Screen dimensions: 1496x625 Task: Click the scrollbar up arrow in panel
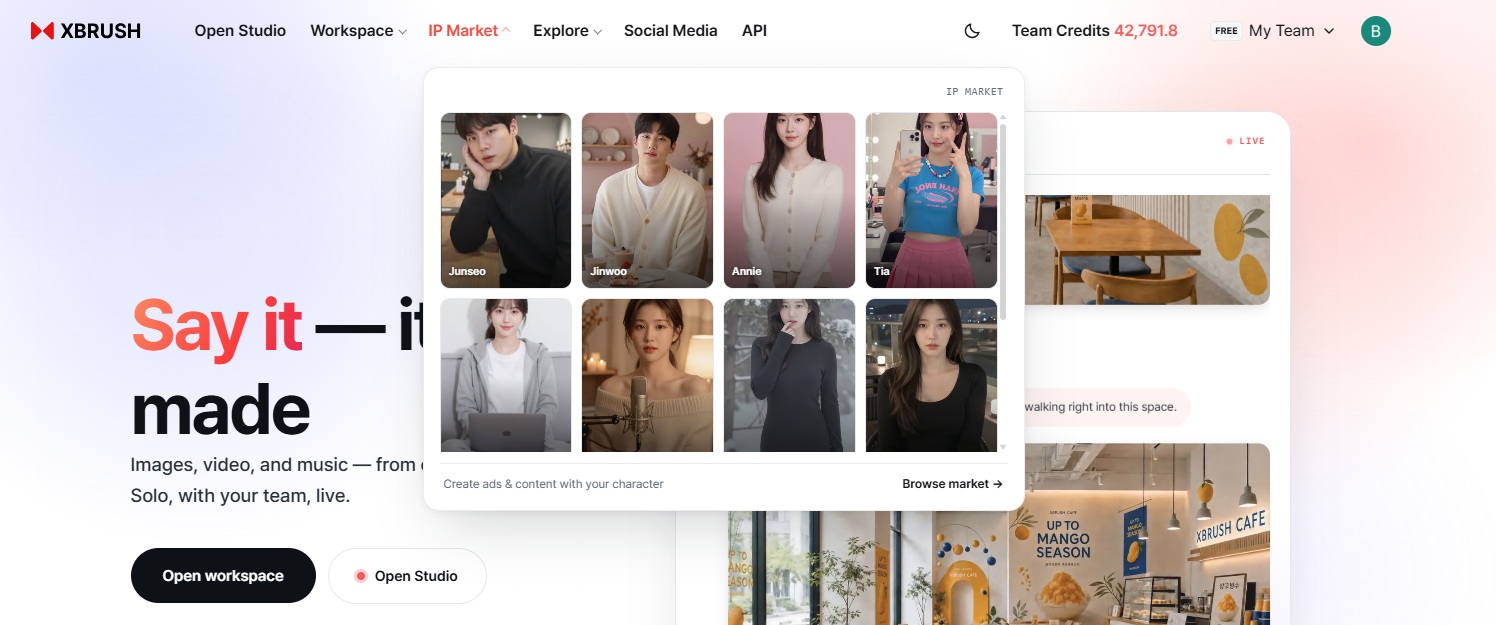[x=1003, y=118]
